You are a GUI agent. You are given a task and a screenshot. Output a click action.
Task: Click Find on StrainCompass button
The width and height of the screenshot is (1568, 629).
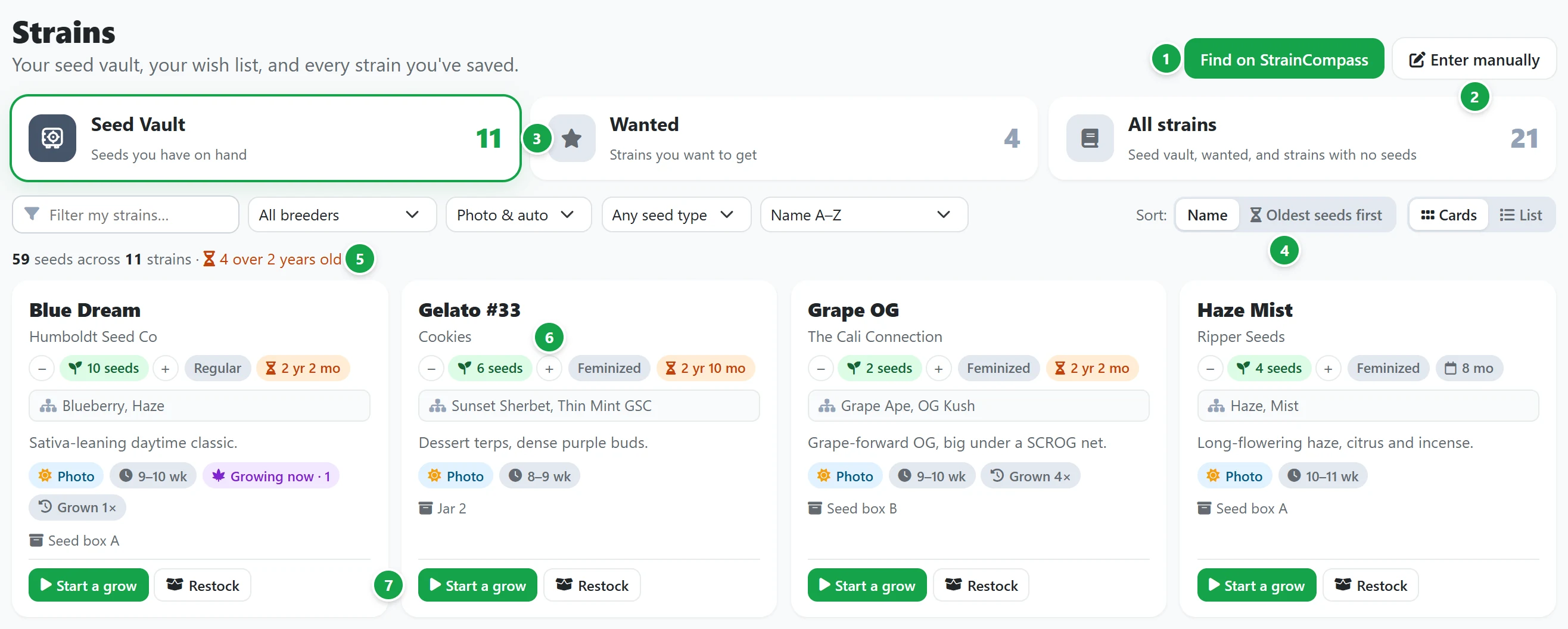point(1283,59)
